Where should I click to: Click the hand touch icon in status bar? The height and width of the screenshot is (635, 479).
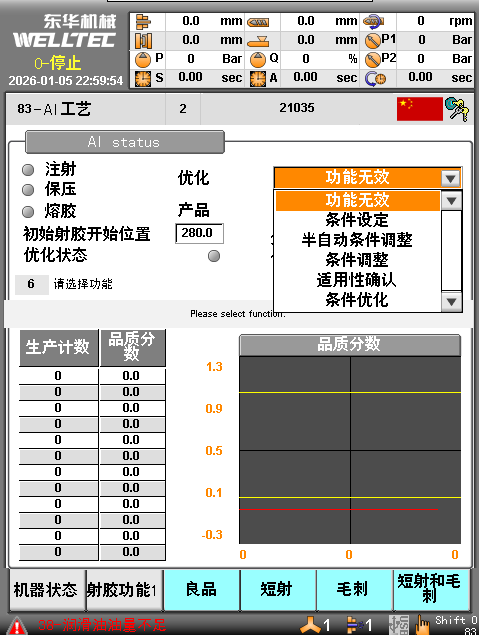point(423,625)
